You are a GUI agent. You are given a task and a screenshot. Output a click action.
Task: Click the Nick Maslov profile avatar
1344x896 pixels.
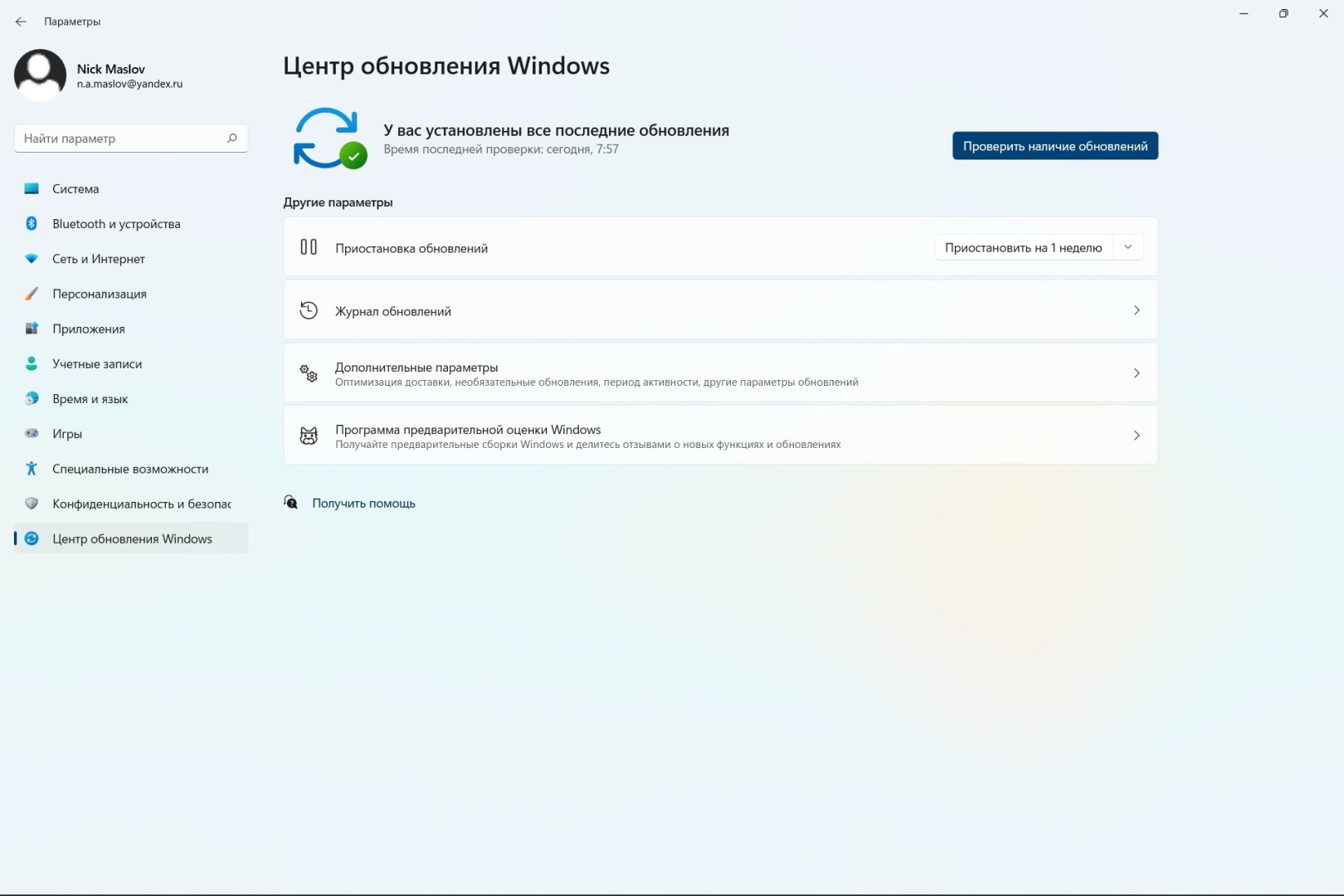pos(40,75)
